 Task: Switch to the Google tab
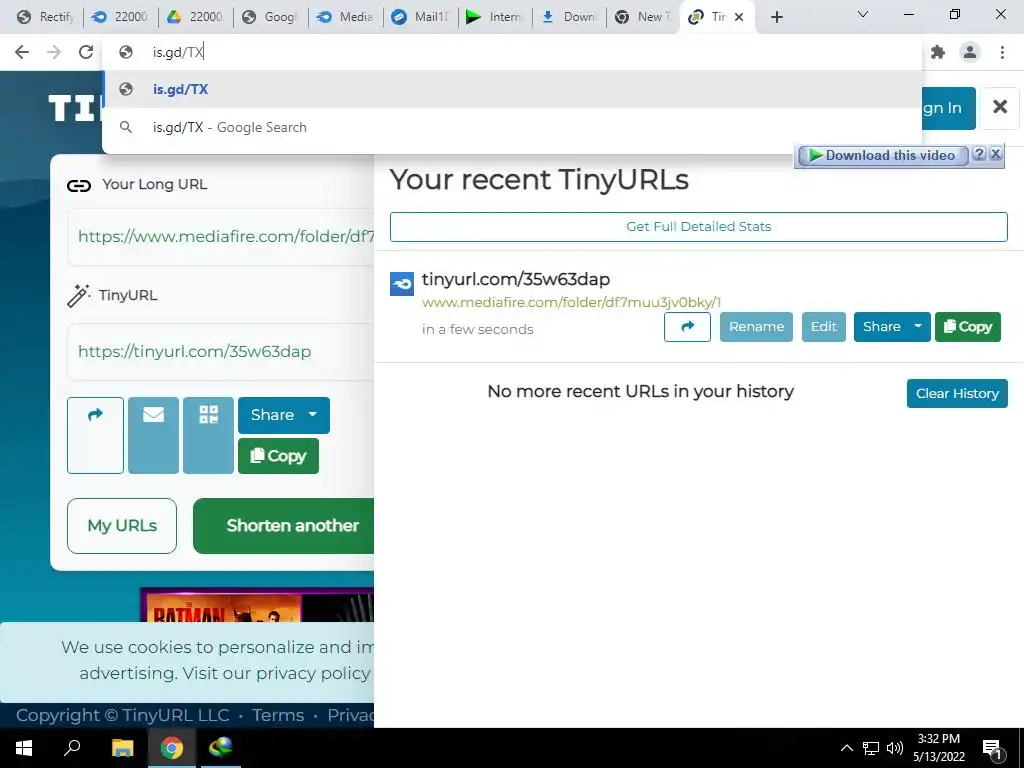(x=270, y=17)
